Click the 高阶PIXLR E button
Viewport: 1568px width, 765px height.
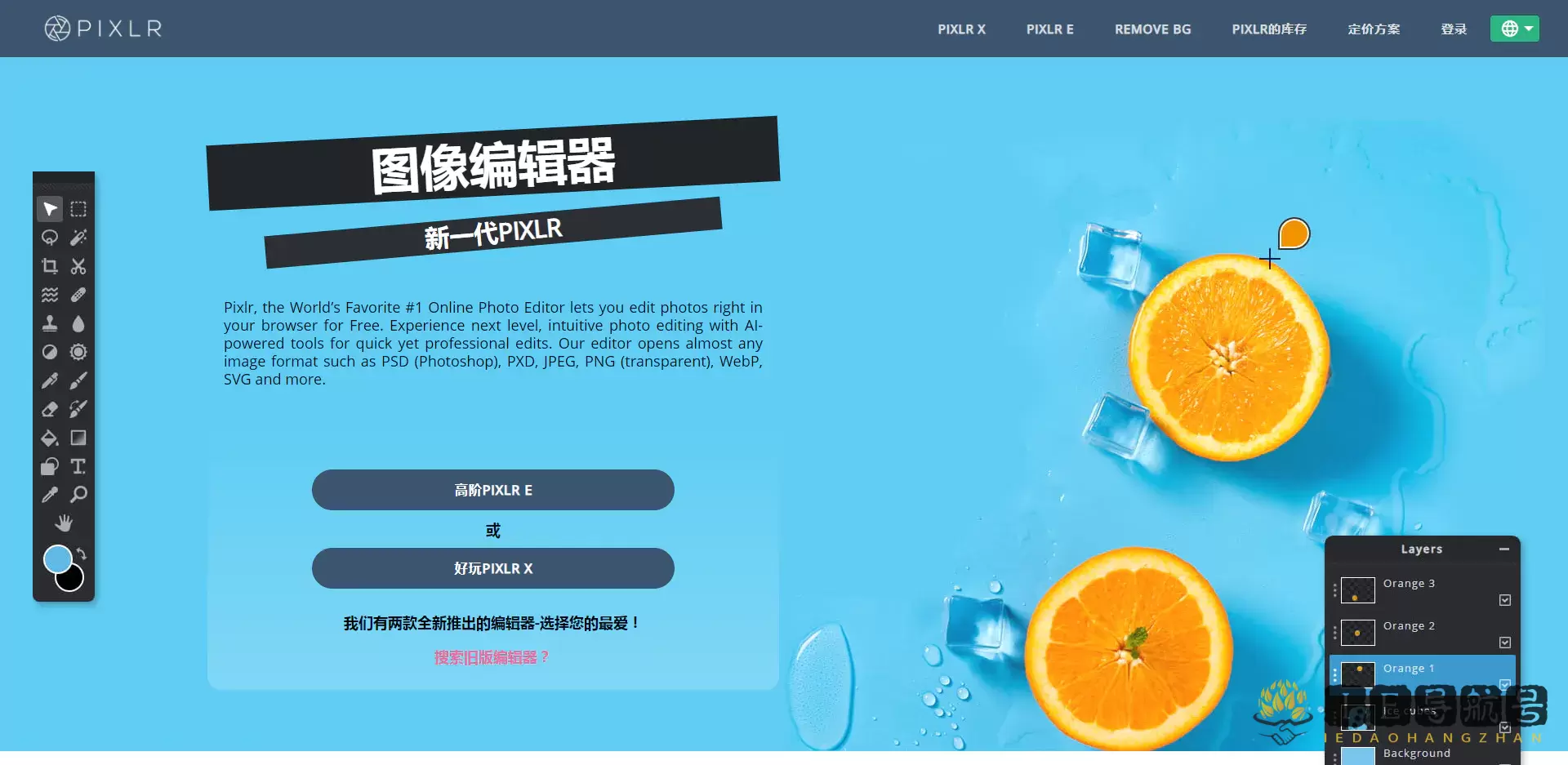[x=493, y=490]
